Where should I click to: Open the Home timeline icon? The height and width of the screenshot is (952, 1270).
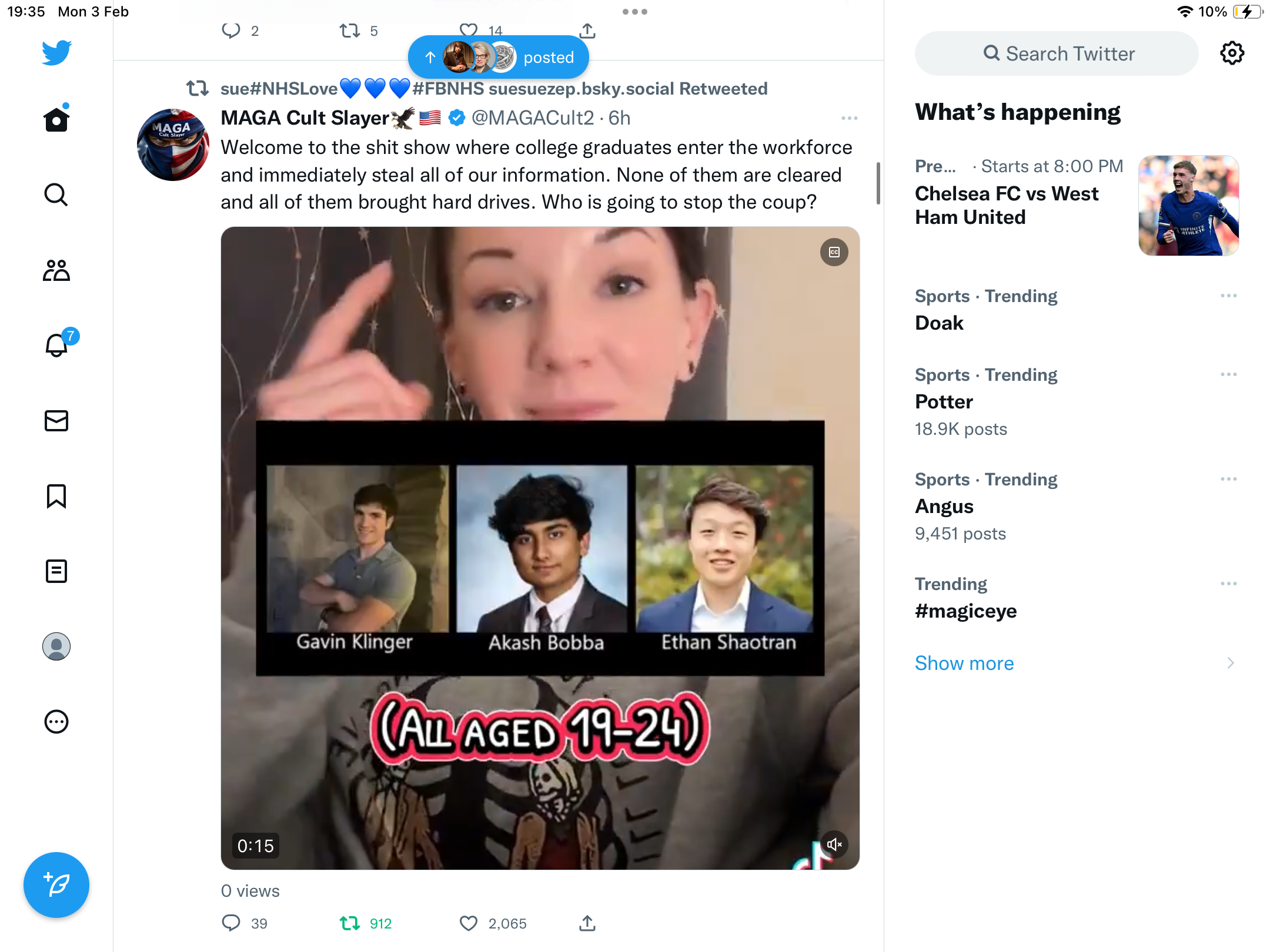[56, 119]
